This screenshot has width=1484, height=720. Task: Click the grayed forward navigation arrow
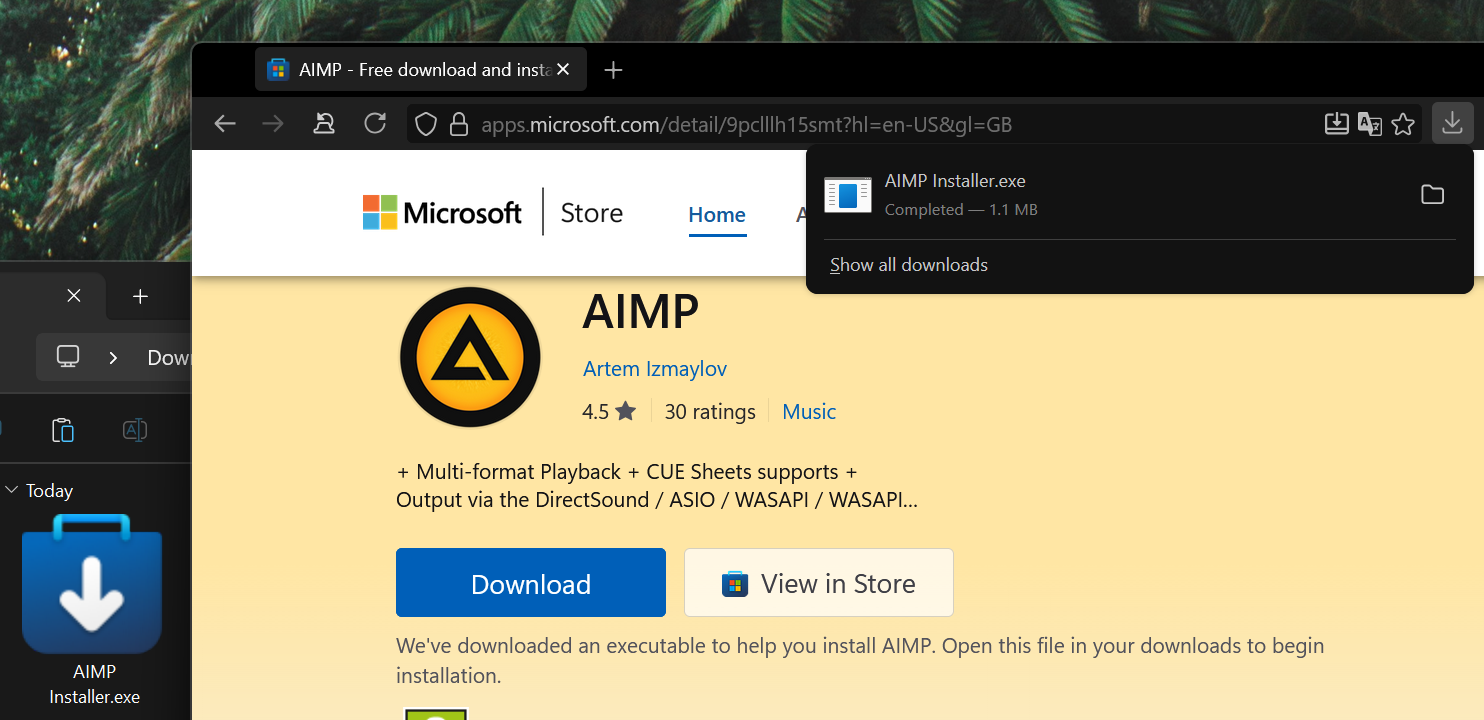point(273,124)
